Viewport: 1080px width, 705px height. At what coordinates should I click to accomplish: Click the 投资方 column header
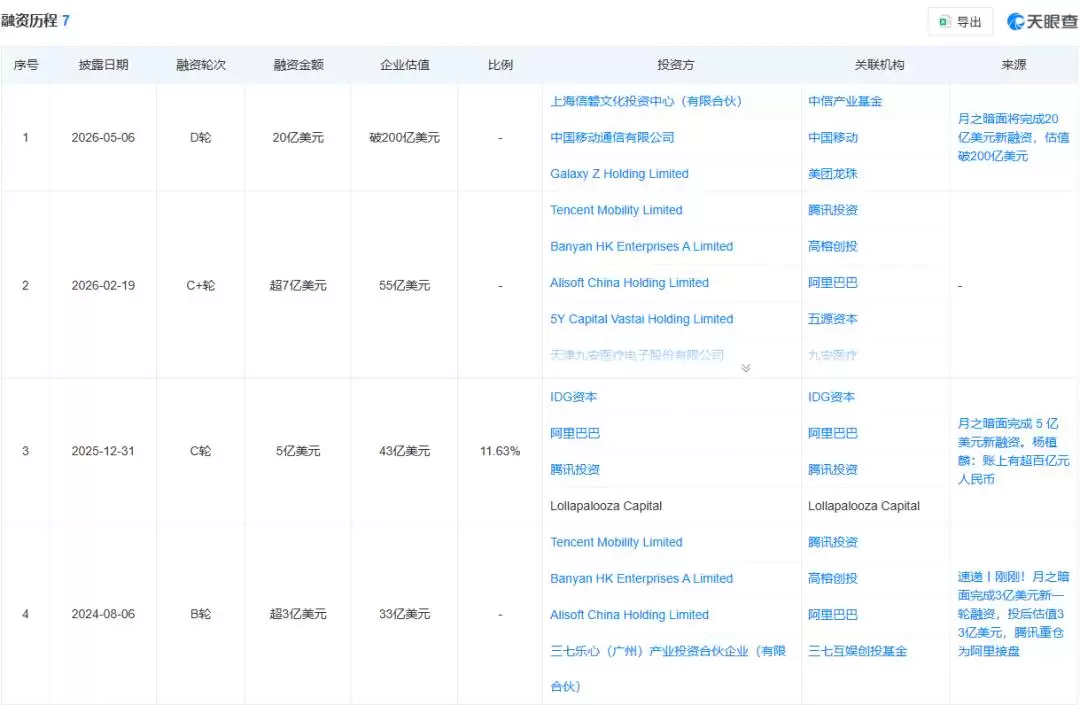(x=675, y=65)
